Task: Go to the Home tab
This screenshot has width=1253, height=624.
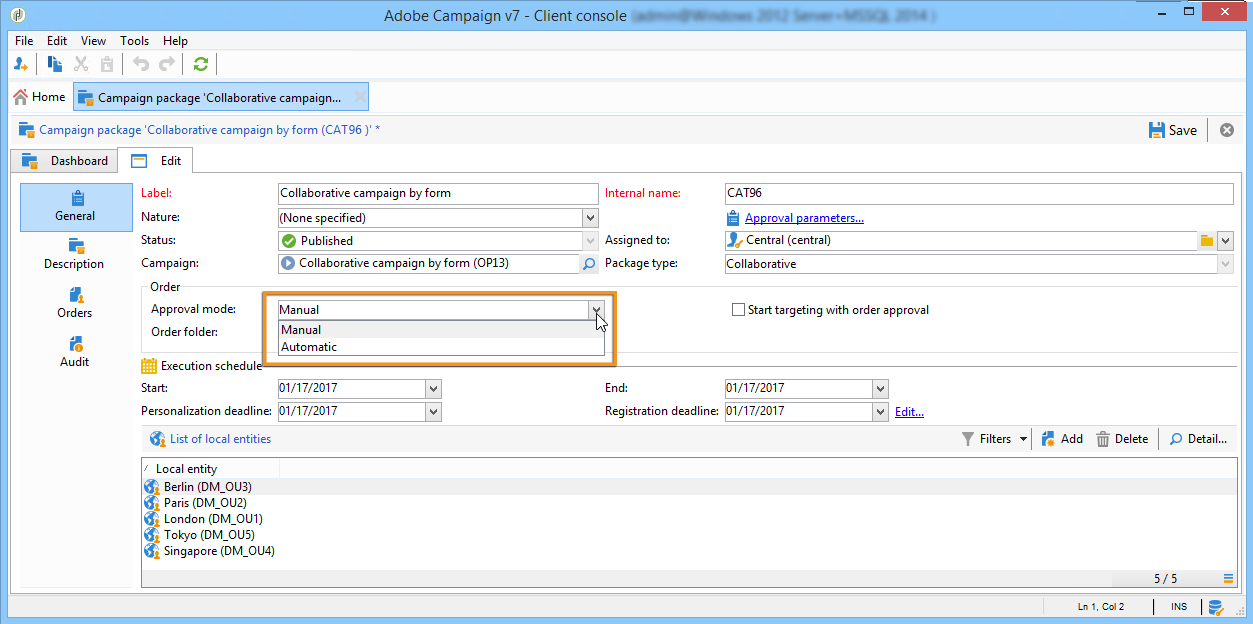Action: (x=39, y=97)
